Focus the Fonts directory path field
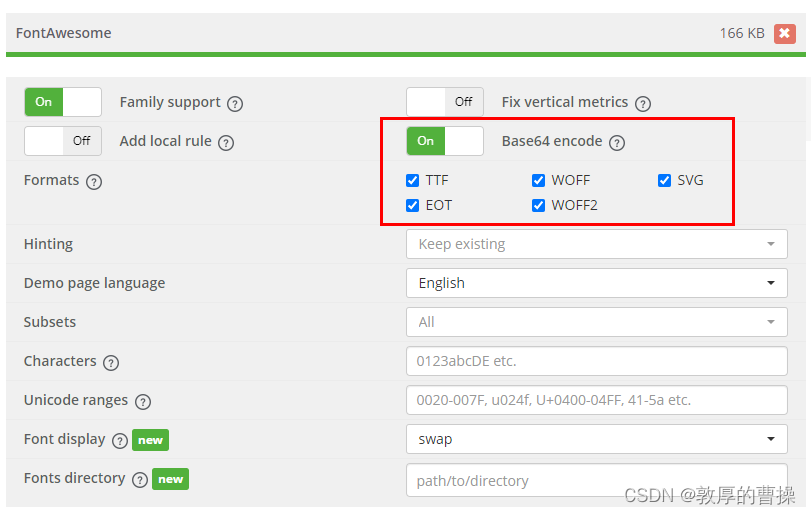 (597, 480)
